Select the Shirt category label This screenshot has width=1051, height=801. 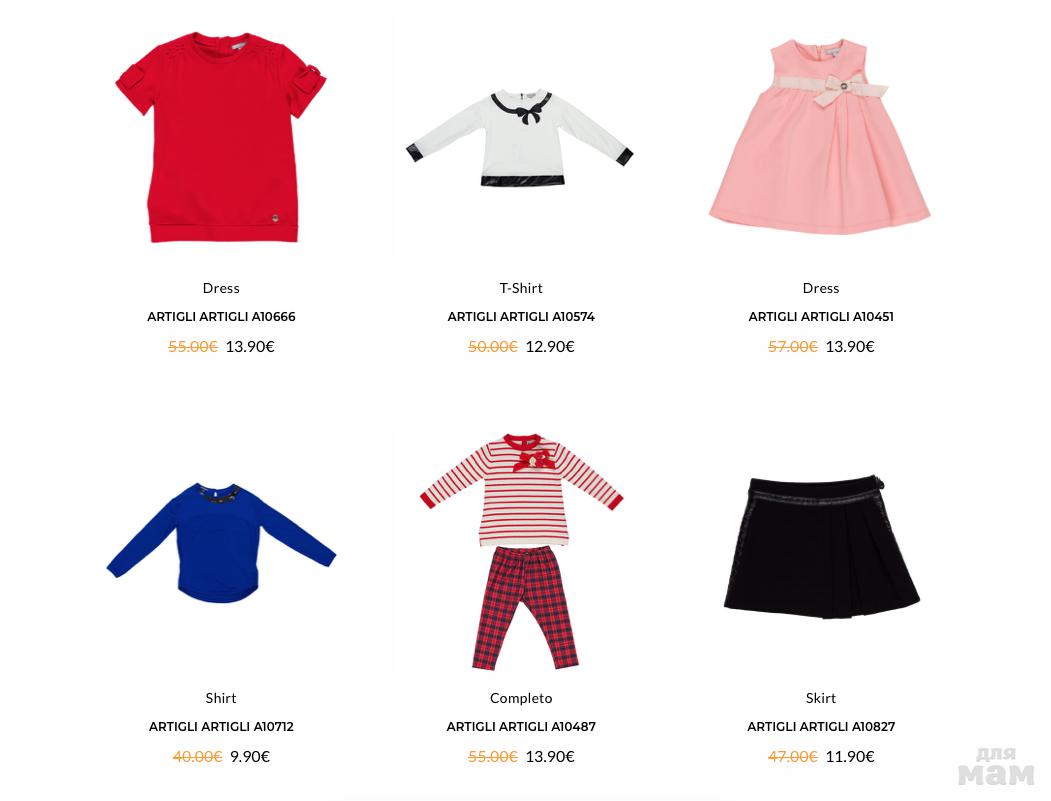click(x=221, y=698)
